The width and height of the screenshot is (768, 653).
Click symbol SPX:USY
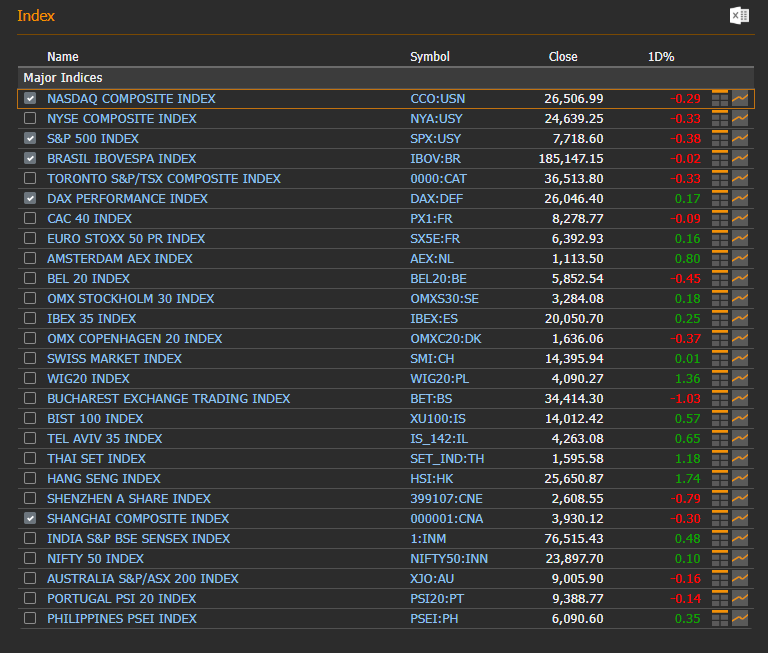coord(435,139)
